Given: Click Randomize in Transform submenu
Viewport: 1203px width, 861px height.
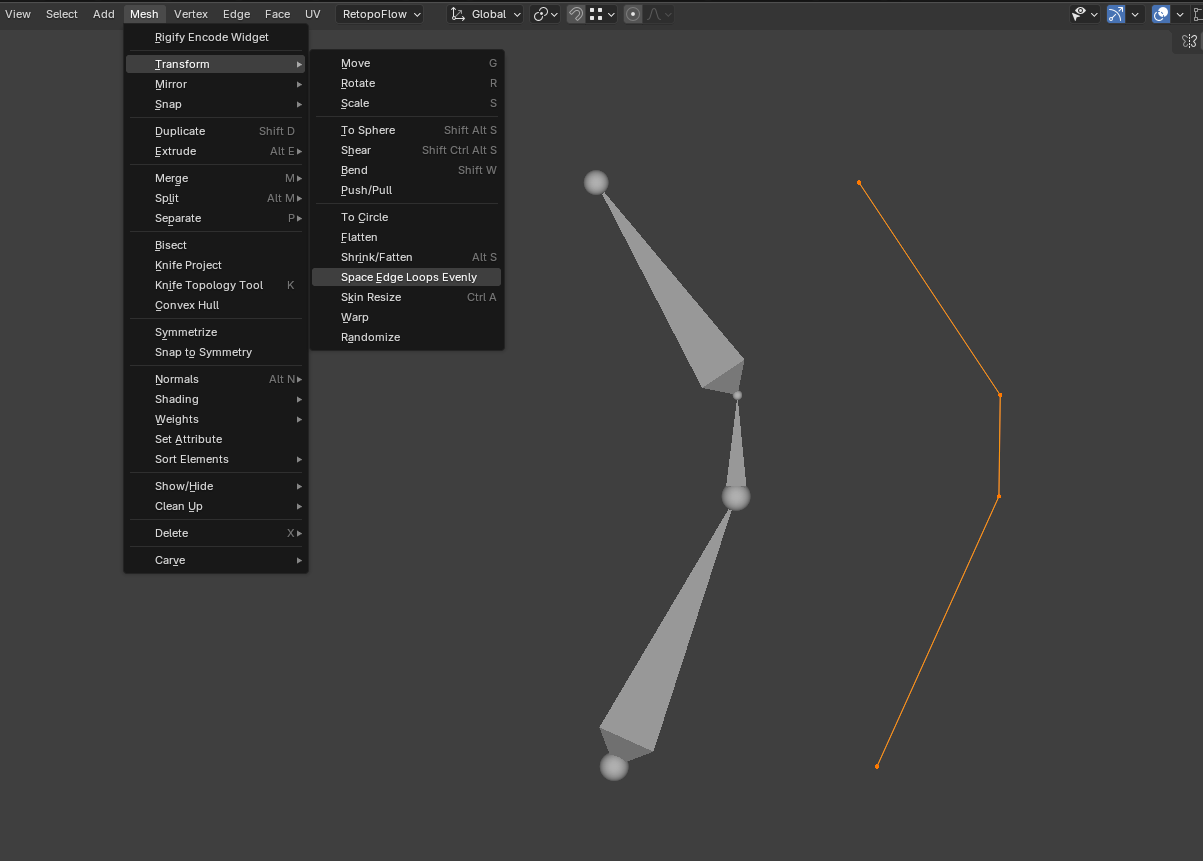Looking at the screenshot, I should [x=407, y=337].
